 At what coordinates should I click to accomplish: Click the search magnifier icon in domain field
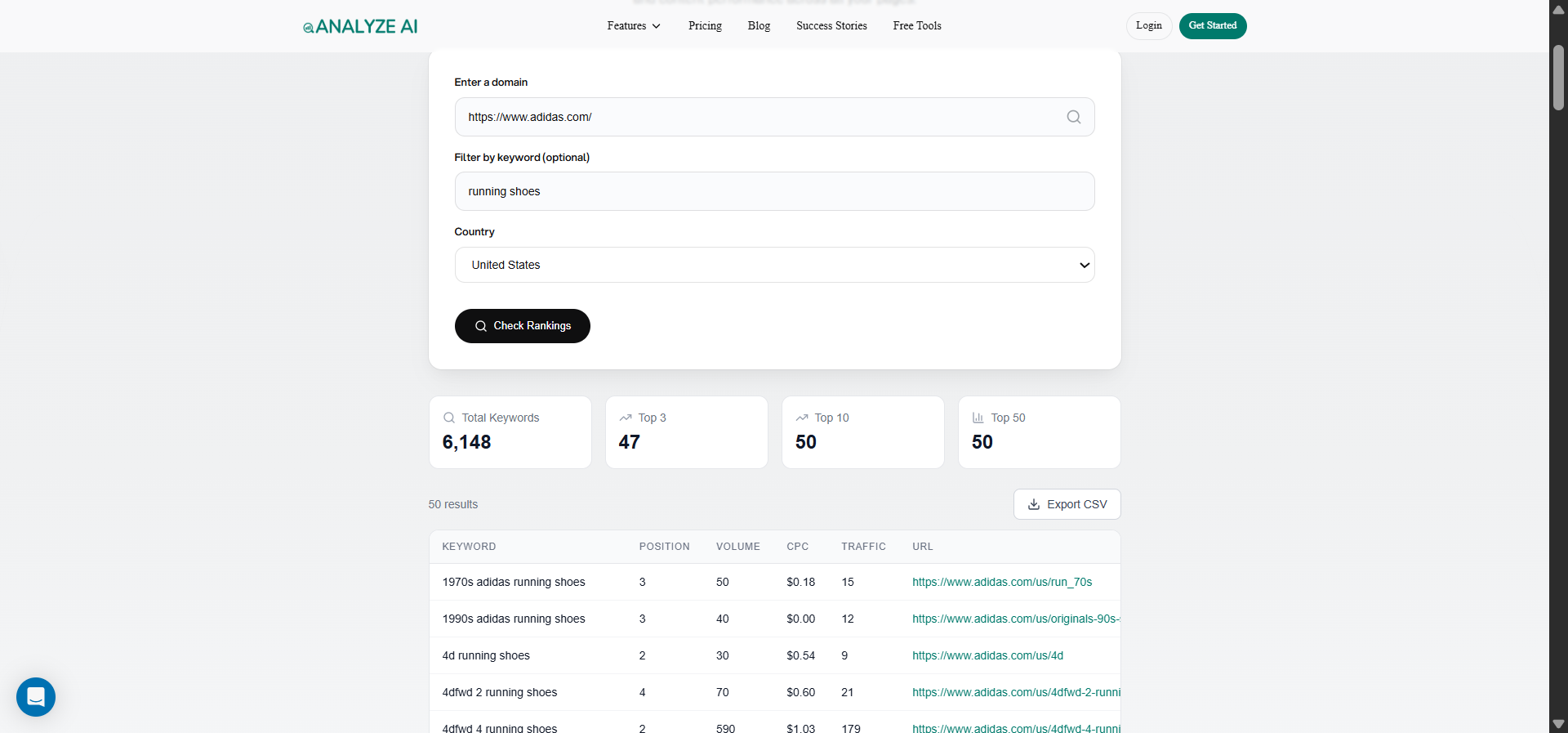point(1074,117)
